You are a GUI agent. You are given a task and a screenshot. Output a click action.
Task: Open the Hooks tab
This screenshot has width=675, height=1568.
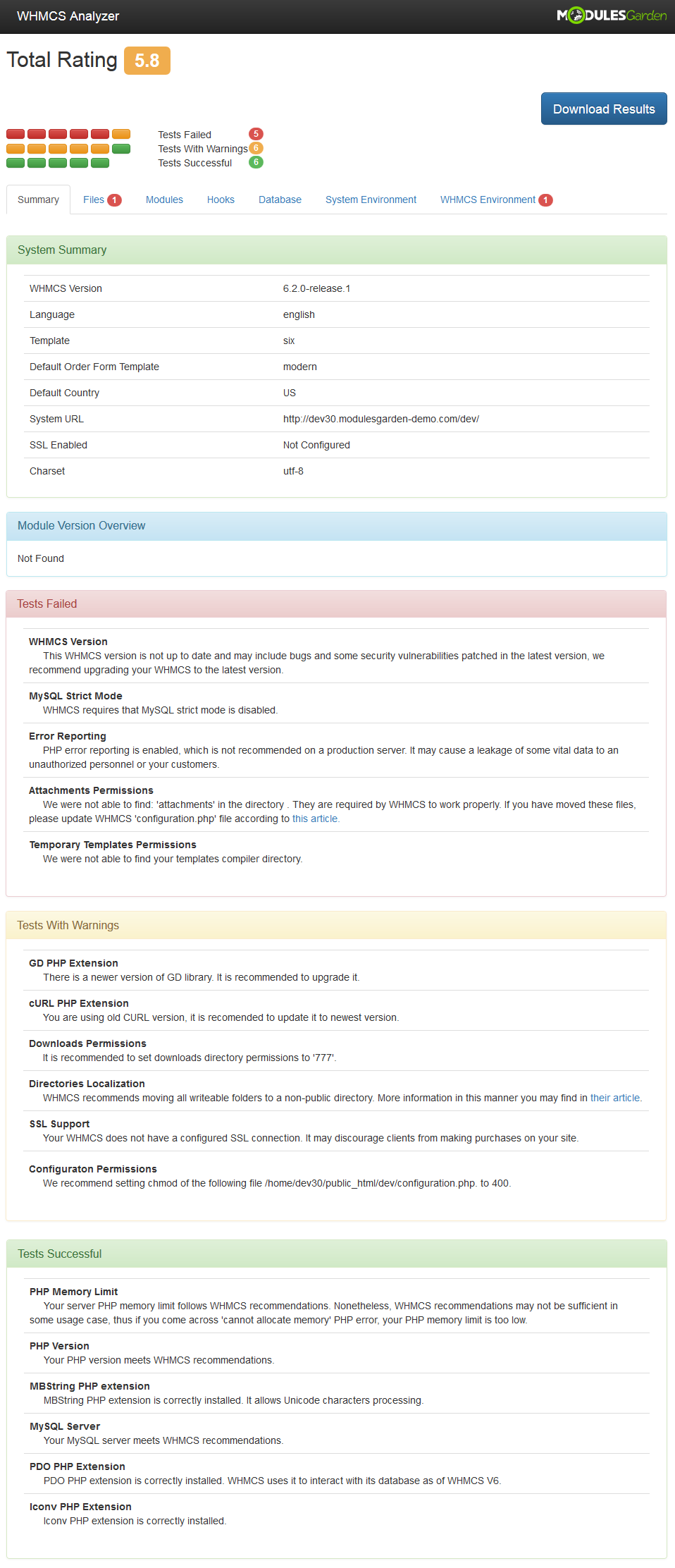[x=221, y=200]
